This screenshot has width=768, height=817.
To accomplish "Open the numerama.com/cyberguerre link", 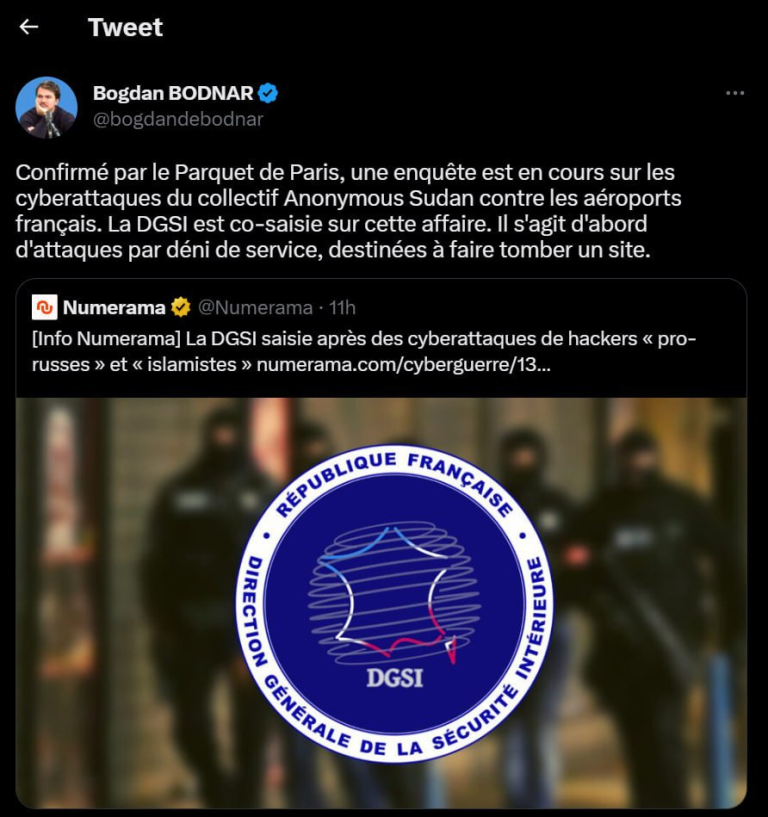I will pyautogui.click(x=403, y=364).
